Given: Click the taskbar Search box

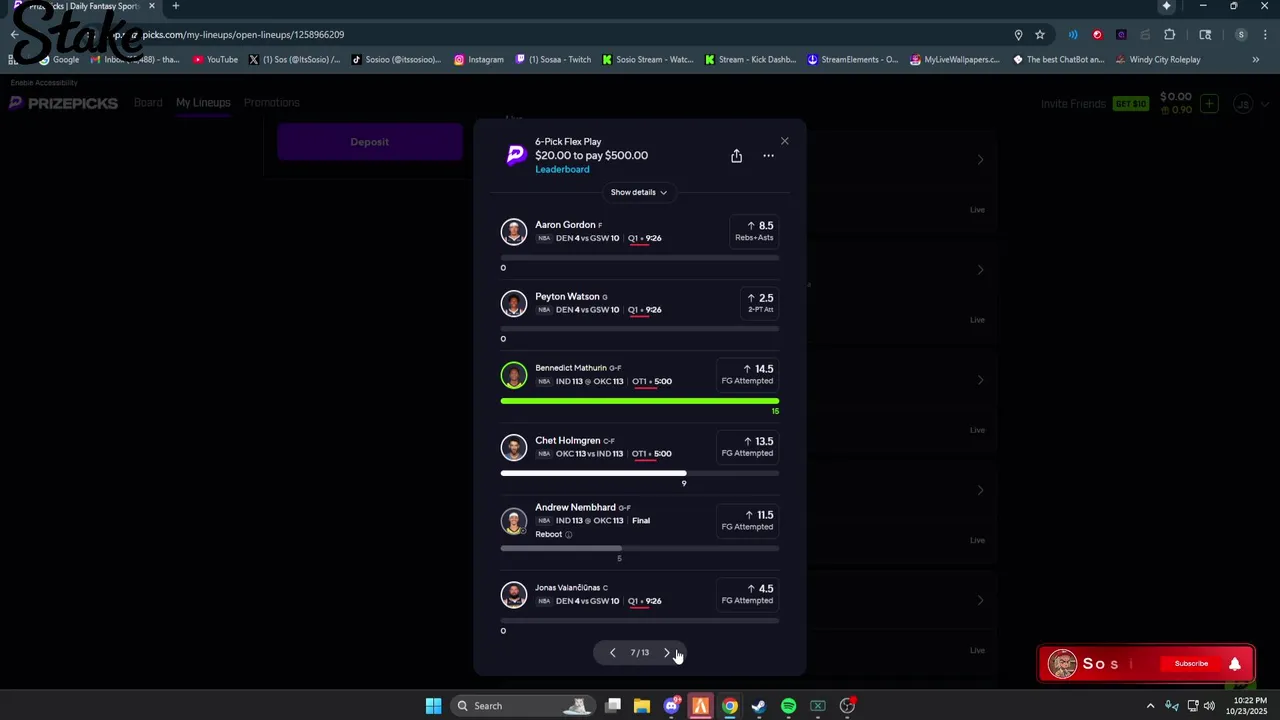Looking at the screenshot, I should (x=522, y=706).
